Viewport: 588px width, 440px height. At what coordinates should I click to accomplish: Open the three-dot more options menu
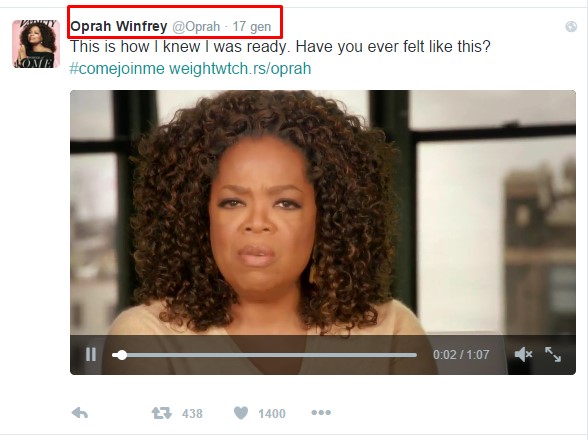pos(321,413)
